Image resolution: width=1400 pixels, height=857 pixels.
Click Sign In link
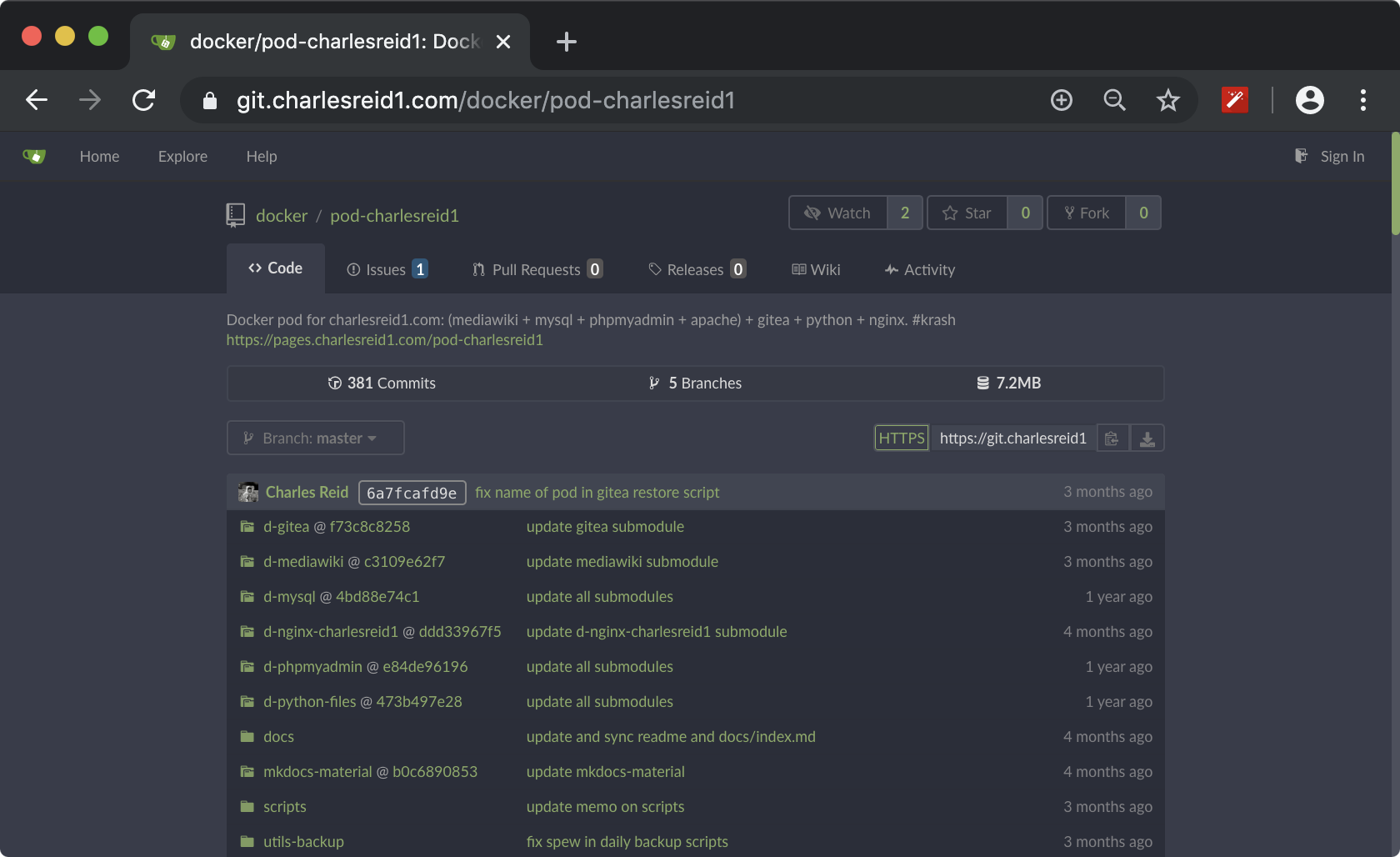click(x=1330, y=156)
